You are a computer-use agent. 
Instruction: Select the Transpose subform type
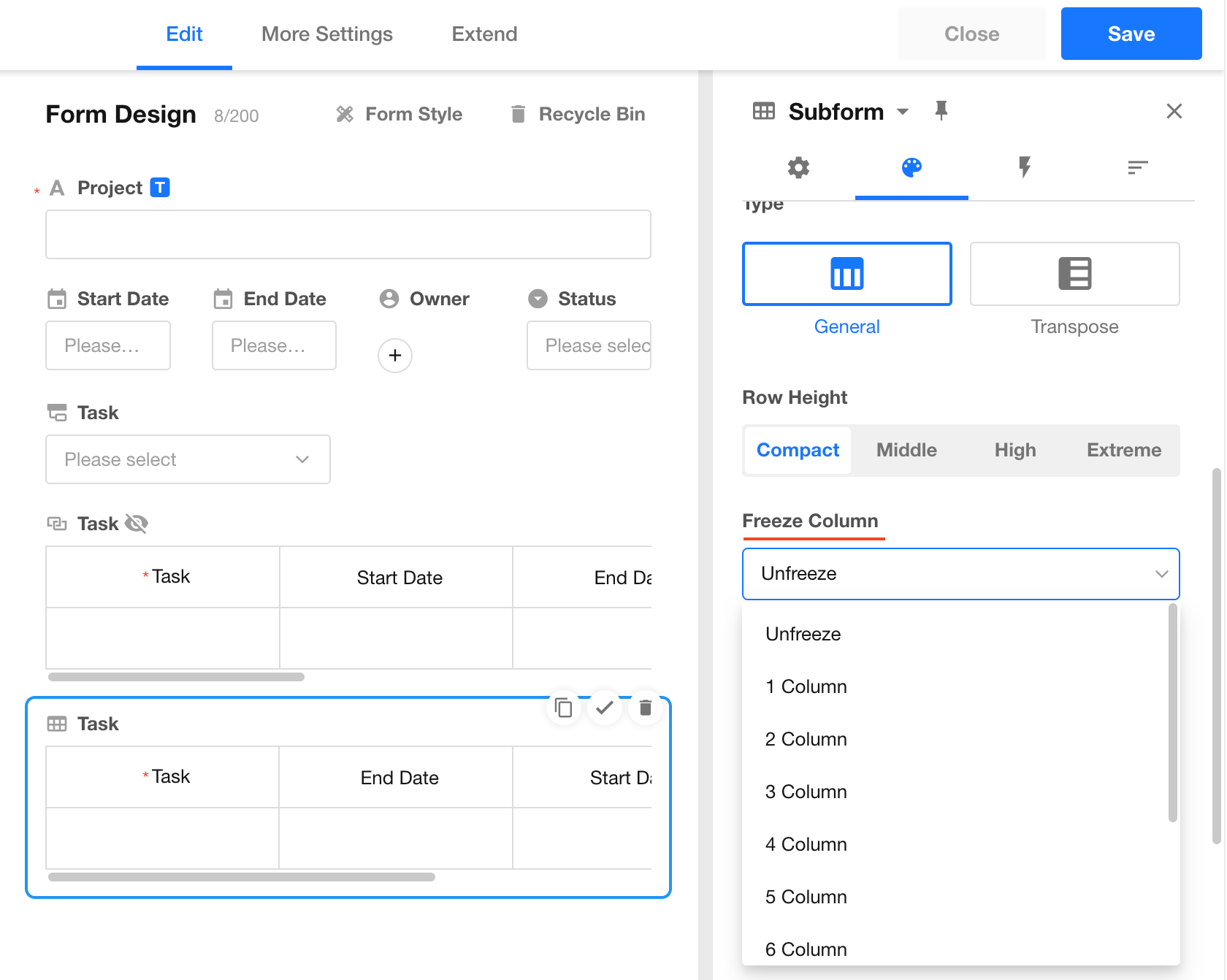click(1074, 274)
